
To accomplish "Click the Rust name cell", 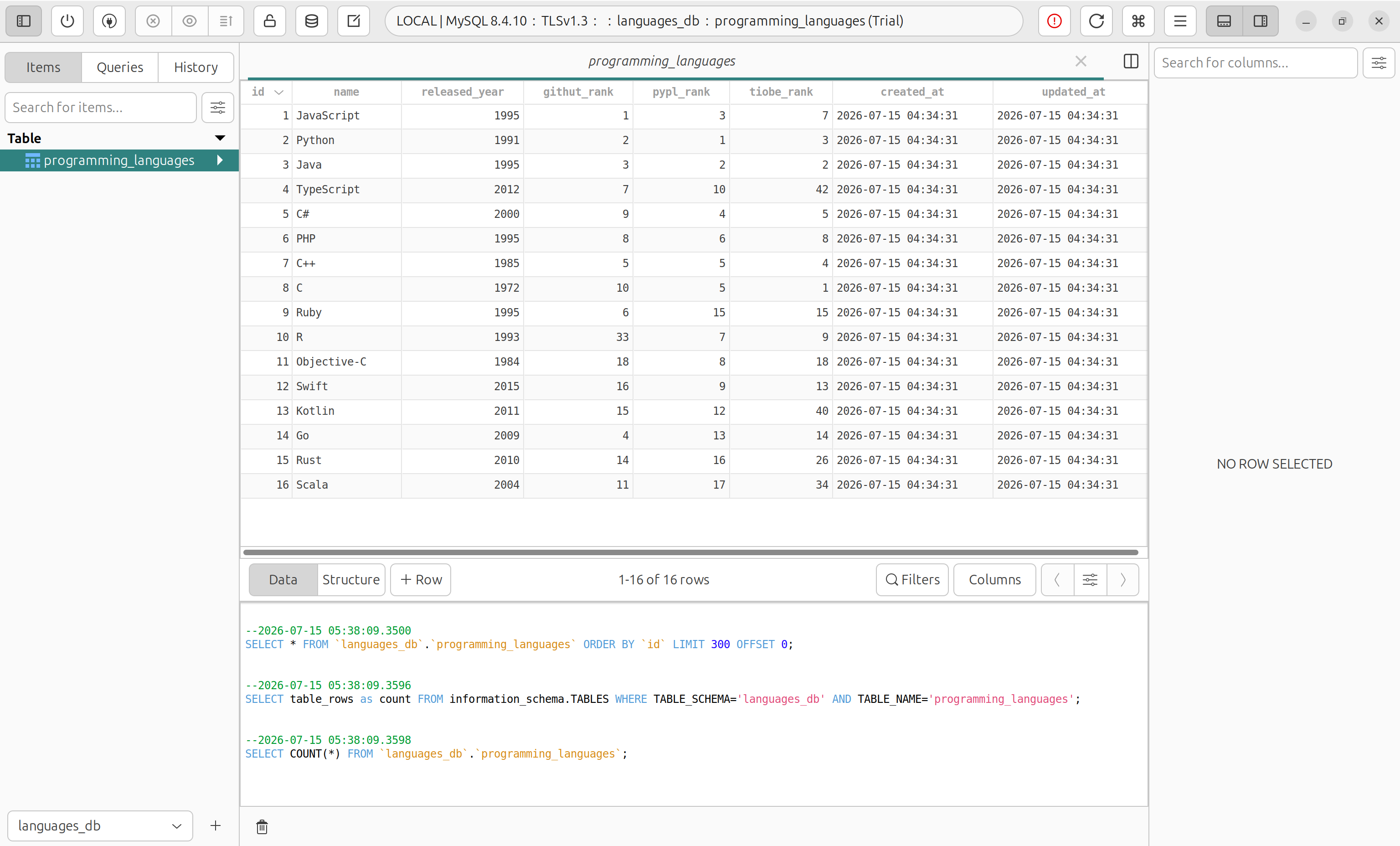I will (346, 460).
